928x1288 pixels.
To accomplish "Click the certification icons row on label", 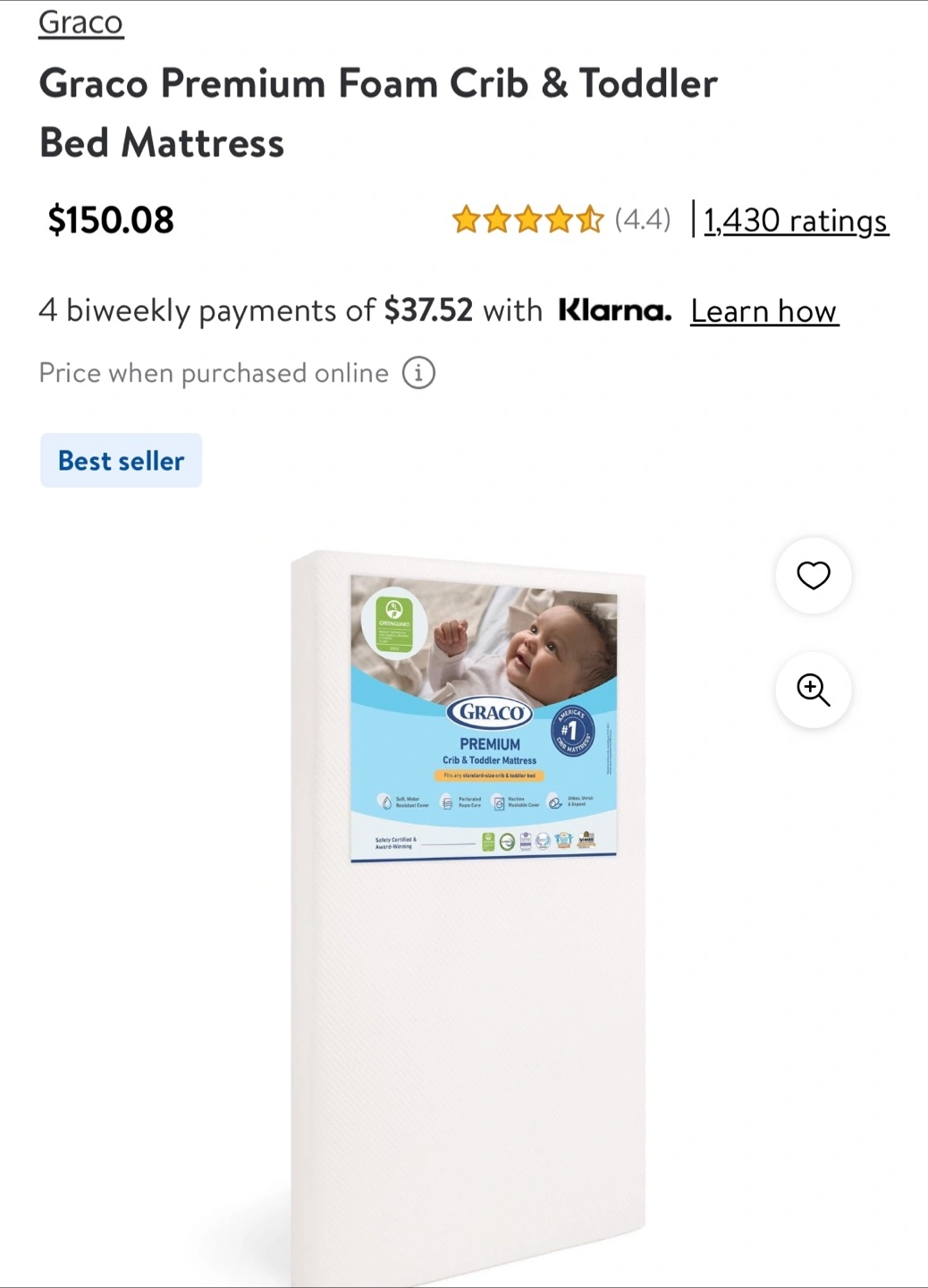I will coord(537,841).
